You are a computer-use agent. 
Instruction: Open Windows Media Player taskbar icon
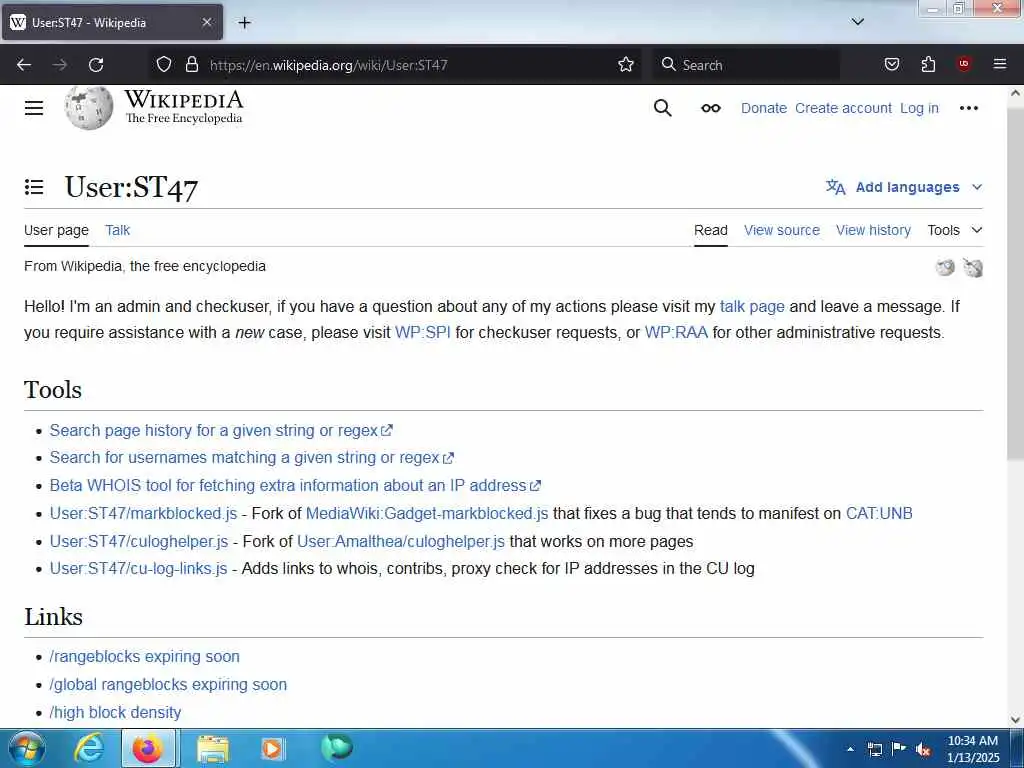pyautogui.click(x=272, y=748)
